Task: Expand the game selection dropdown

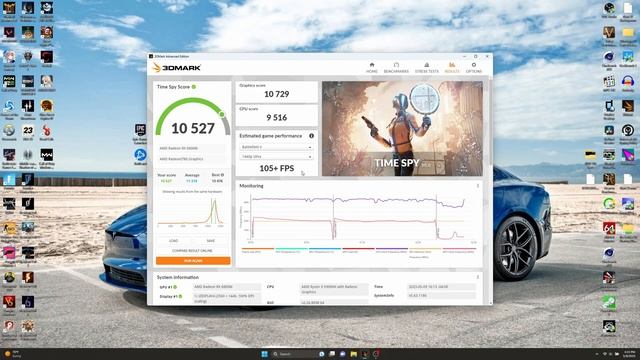Action: point(276,147)
